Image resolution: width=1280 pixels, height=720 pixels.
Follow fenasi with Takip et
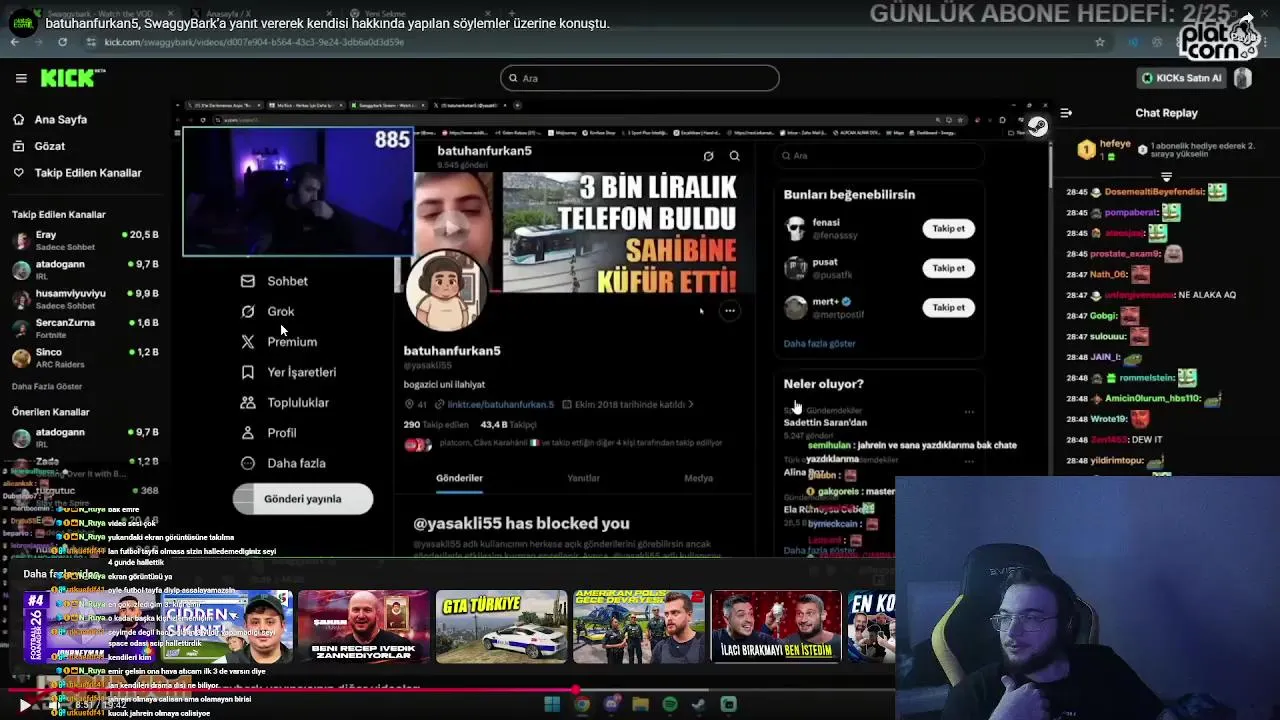click(x=948, y=228)
